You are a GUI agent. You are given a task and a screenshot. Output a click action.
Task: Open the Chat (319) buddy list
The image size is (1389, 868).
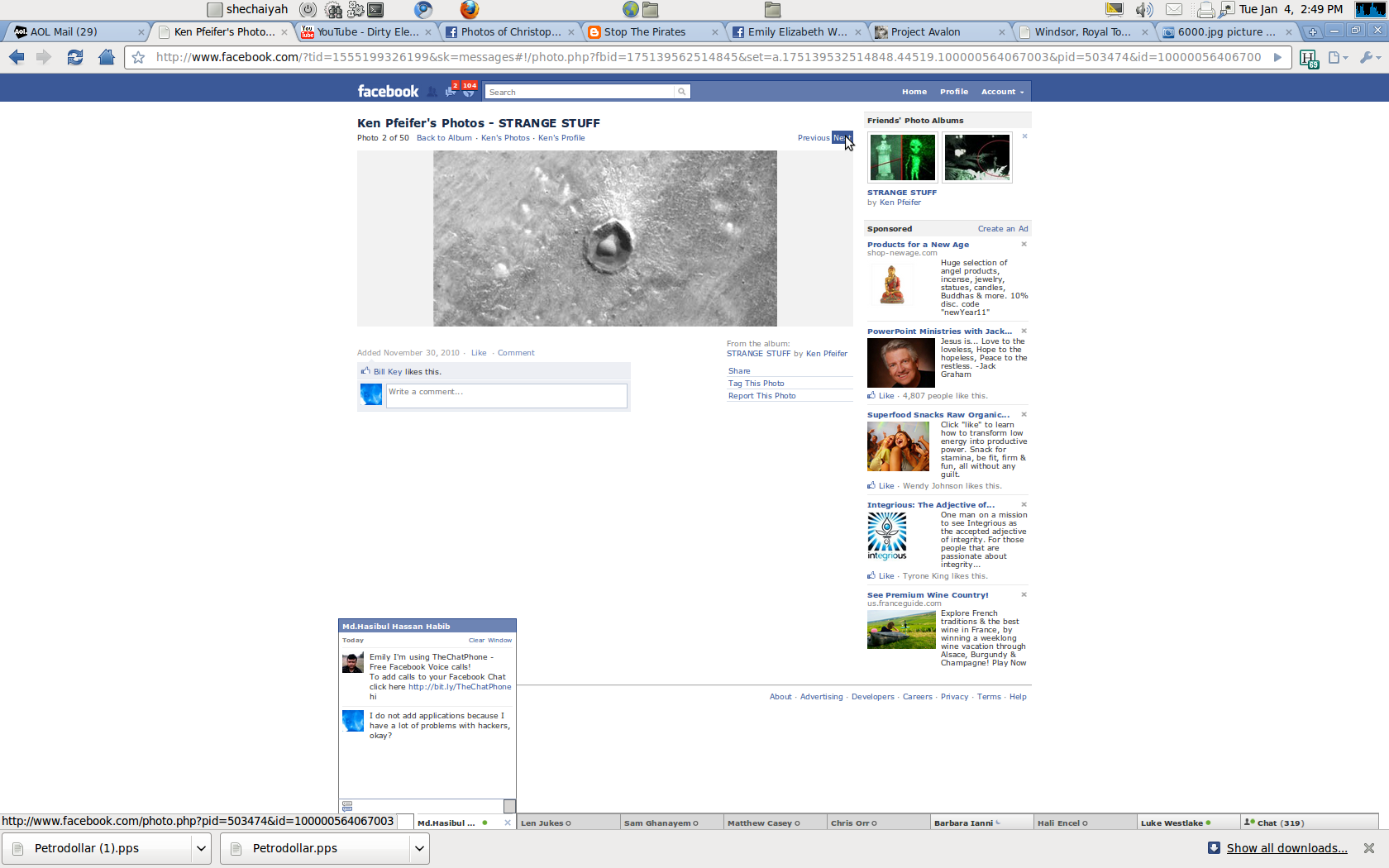pyautogui.click(x=1310, y=823)
